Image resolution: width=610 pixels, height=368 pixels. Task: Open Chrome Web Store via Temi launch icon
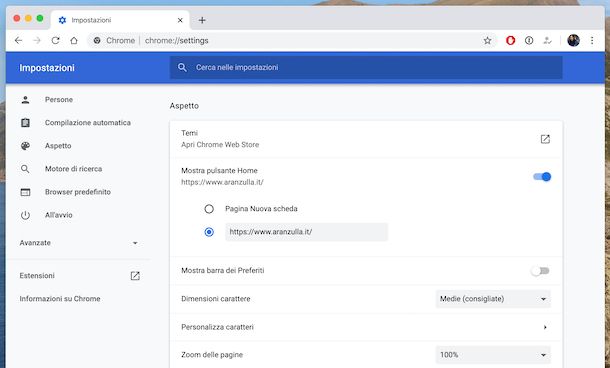click(x=545, y=139)
